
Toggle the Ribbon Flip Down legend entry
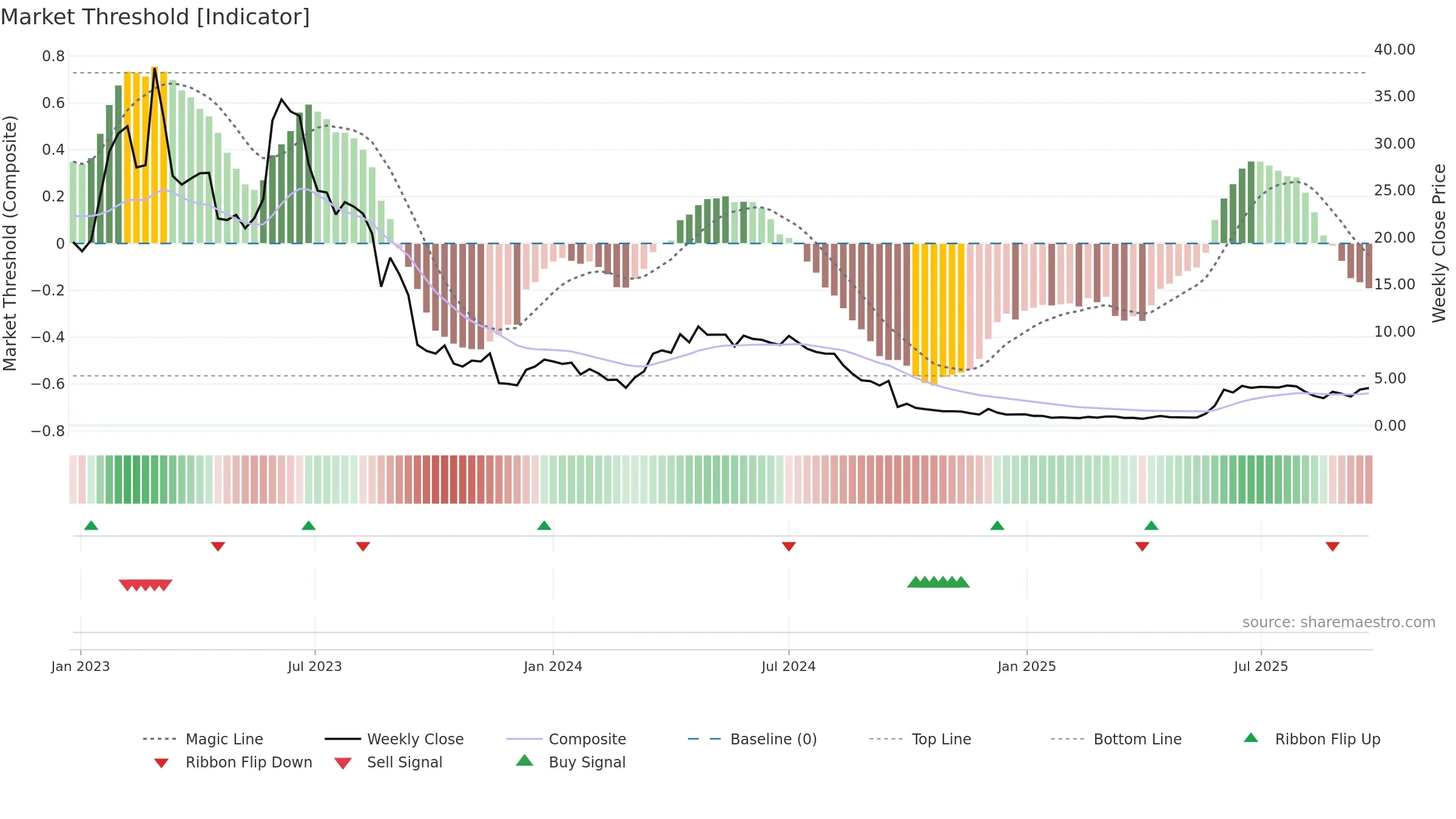coord(232,762)
